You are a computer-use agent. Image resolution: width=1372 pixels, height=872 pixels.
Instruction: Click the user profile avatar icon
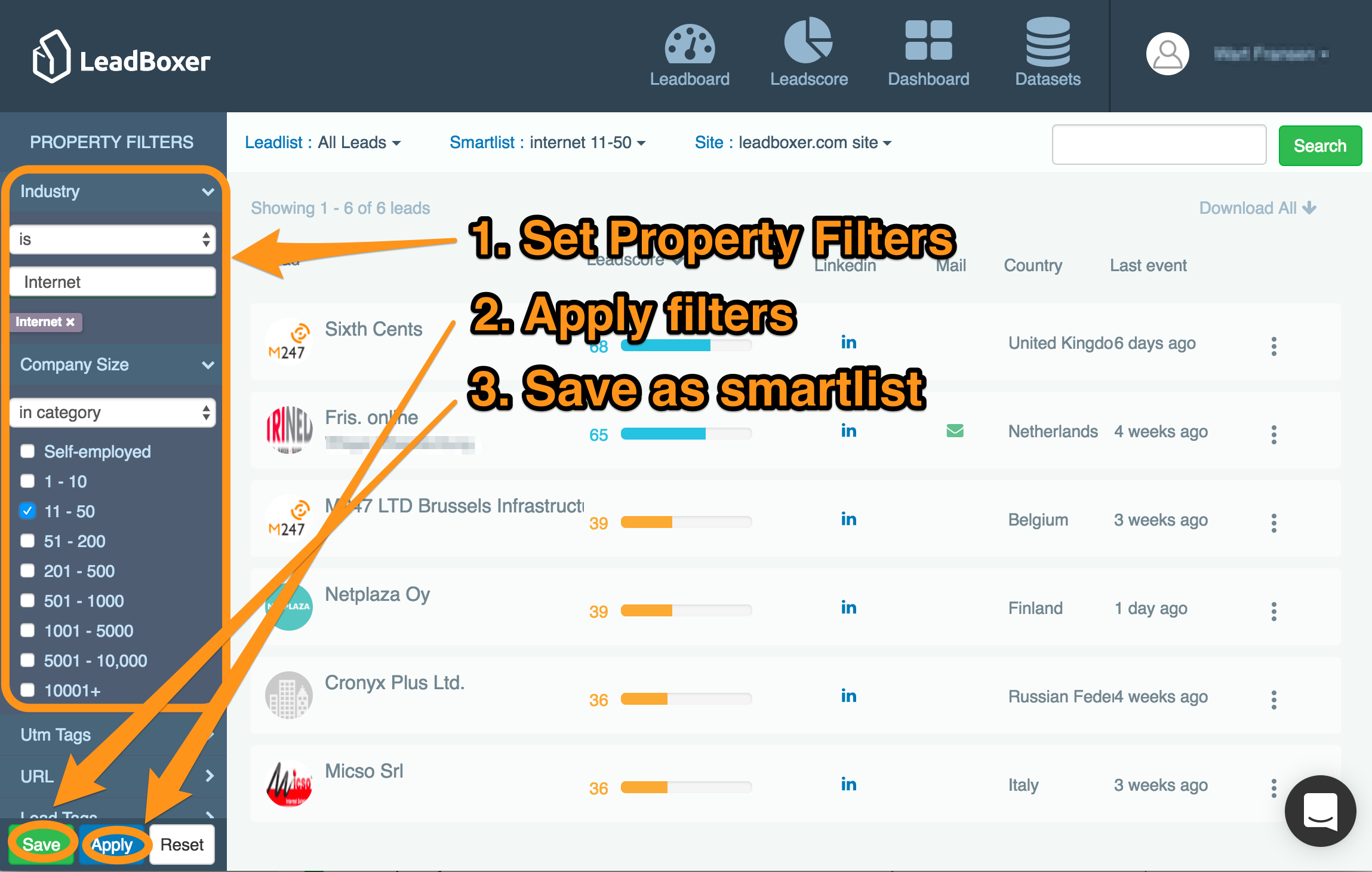(1167, 54)
